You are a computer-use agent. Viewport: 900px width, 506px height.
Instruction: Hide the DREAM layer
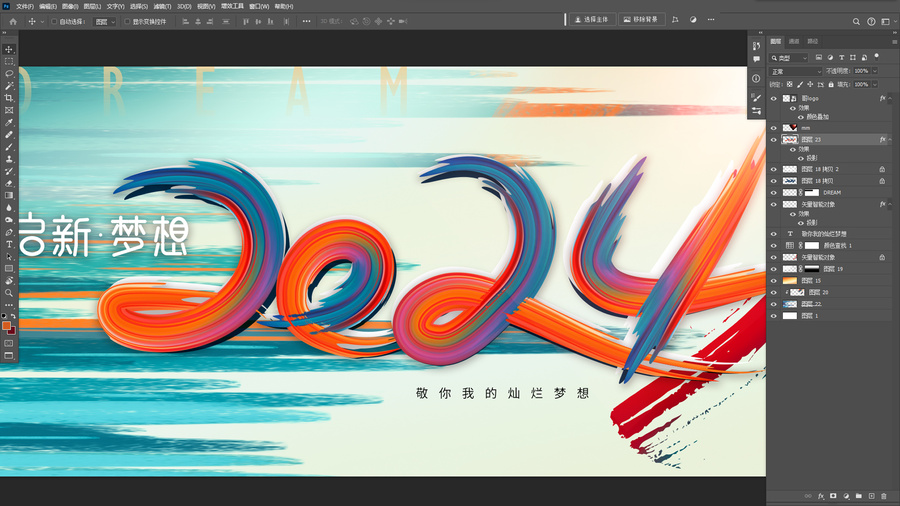[774, 193]
